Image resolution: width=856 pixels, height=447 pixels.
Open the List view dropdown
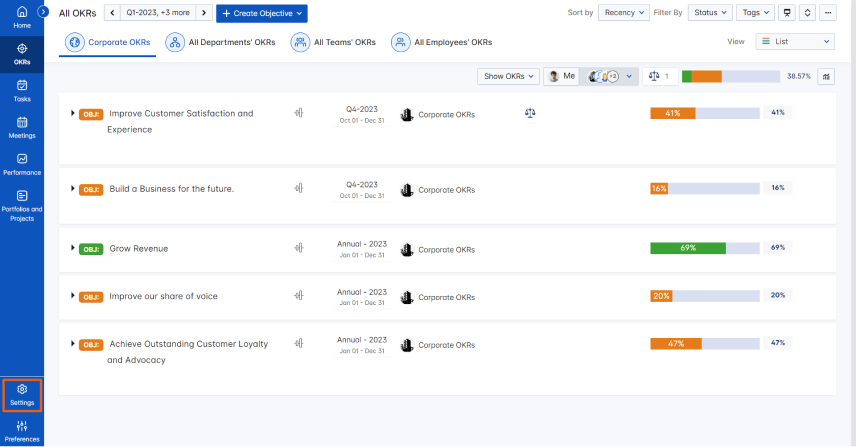(795, 41)
